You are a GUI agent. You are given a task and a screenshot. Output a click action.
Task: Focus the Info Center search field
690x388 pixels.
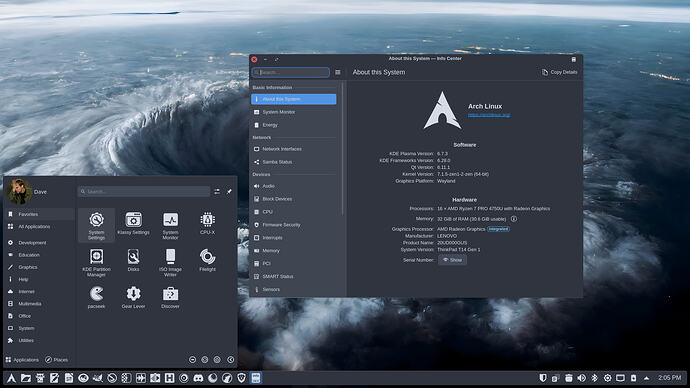[x=291, y=72]
